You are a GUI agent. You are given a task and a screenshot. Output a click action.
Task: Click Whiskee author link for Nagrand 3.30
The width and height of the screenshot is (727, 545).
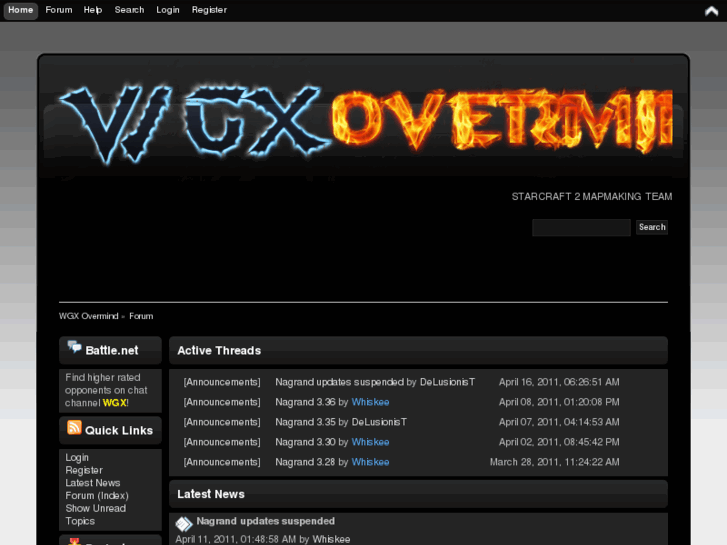[370, 442]
